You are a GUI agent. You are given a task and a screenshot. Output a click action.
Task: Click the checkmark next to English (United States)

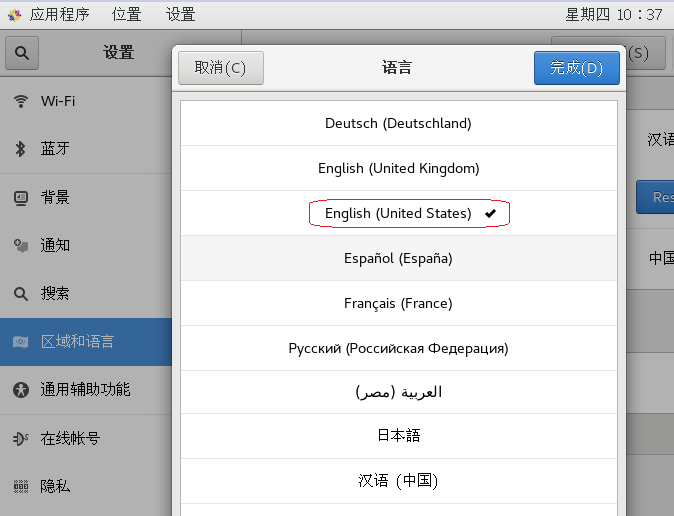click(x=490, y=213)
